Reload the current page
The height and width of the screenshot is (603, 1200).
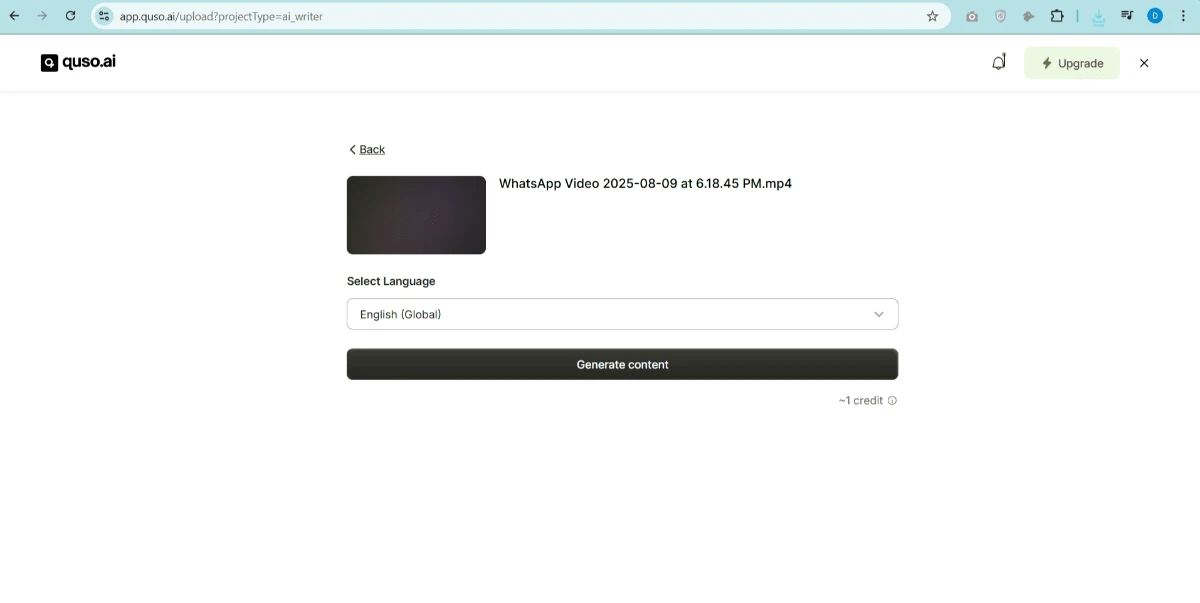pyautogui.click(x=69, y=16)
